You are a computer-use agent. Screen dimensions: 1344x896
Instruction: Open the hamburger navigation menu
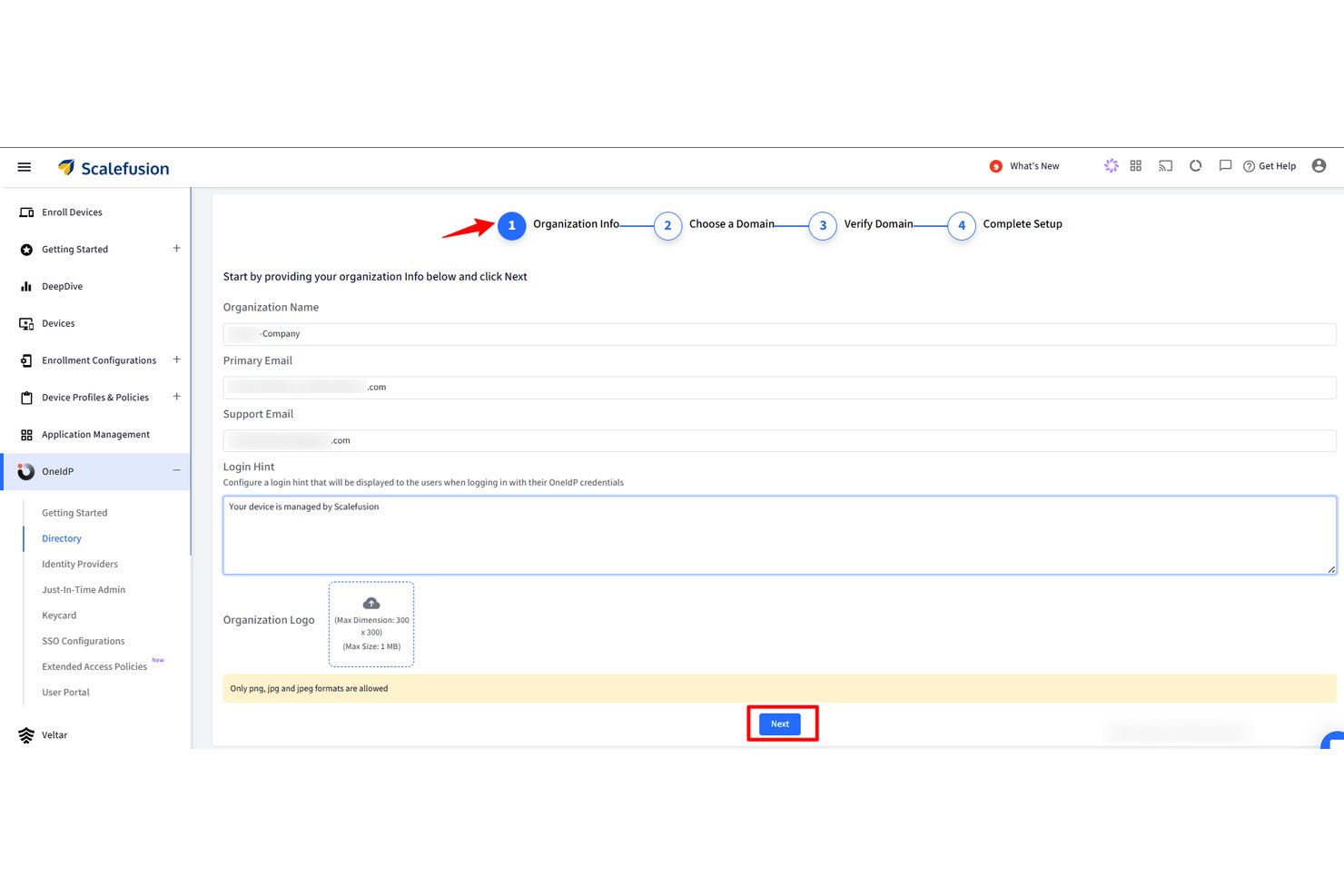tap(25, 167)
